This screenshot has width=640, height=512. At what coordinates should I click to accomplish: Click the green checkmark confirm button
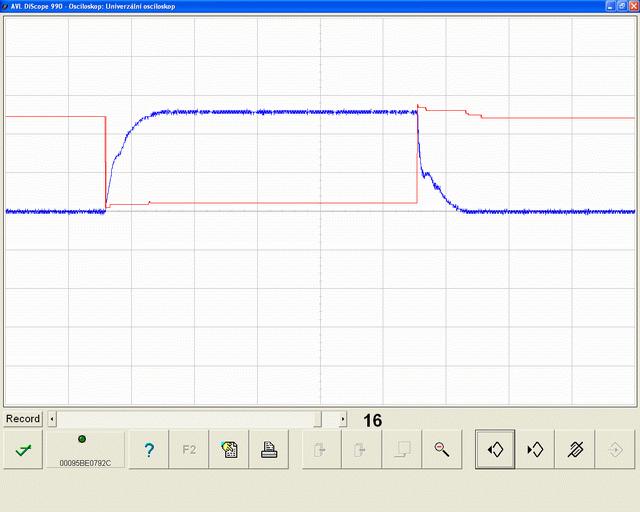coord(22,450)
